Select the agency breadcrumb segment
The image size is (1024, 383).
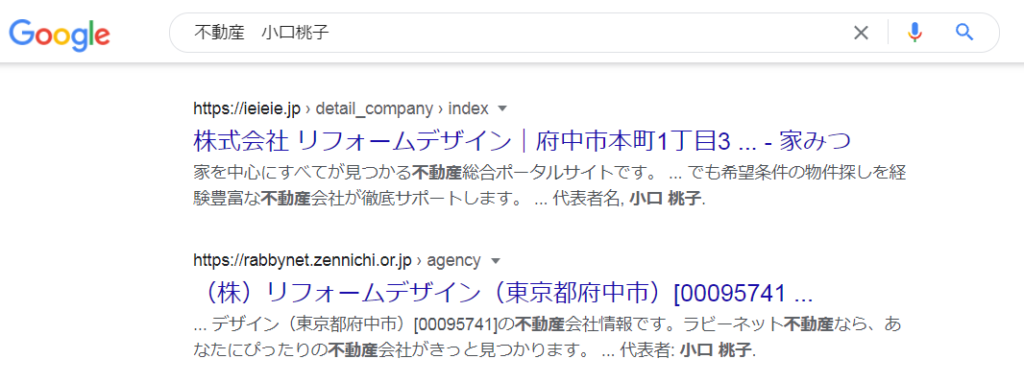tap(453, 260)
